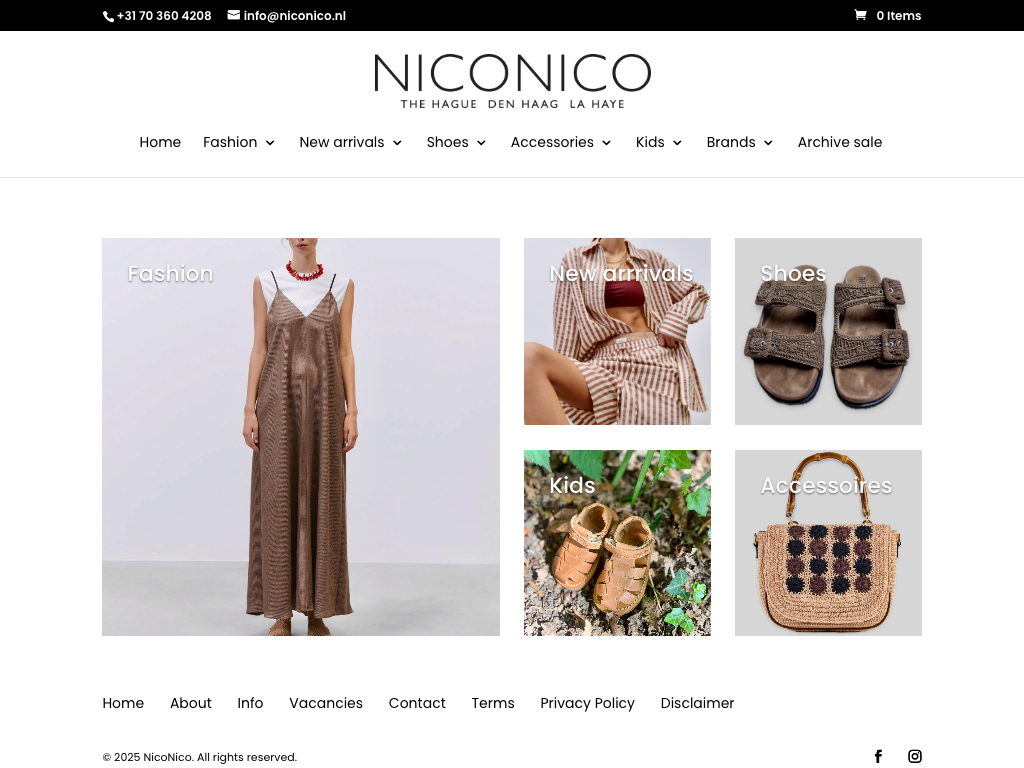Go to Home in main navigation

coord(160,142)
